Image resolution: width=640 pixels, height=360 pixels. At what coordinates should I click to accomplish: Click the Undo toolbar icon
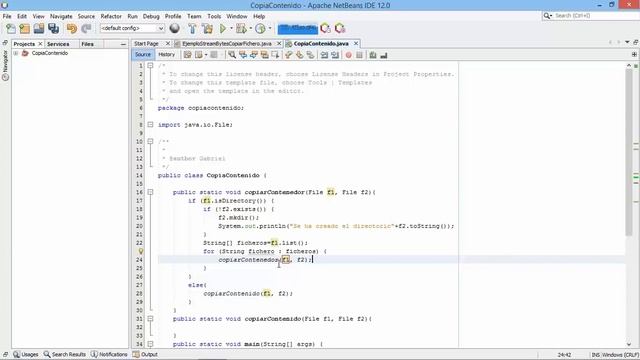coord(72,29)
